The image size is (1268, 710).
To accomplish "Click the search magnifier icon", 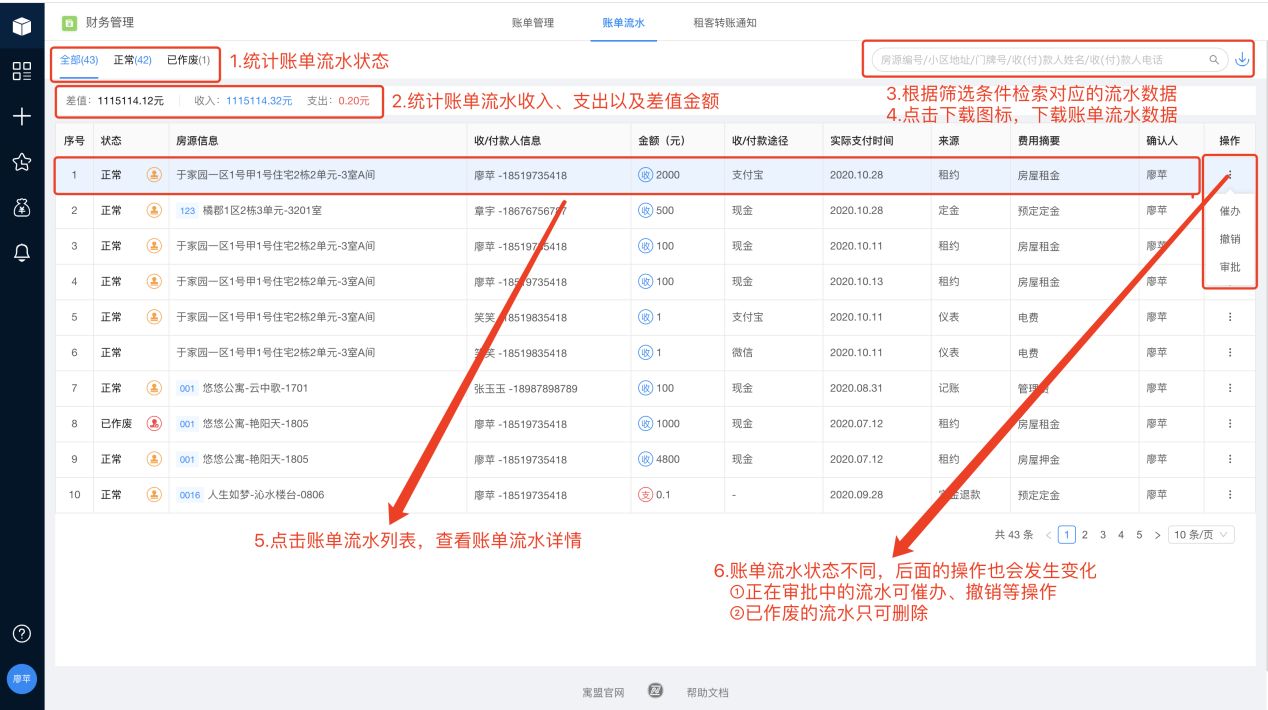I will pos(1214,60).
